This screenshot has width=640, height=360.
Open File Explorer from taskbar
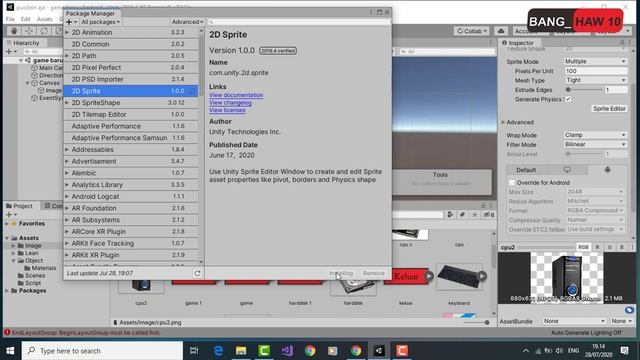[x=241, y=351]
